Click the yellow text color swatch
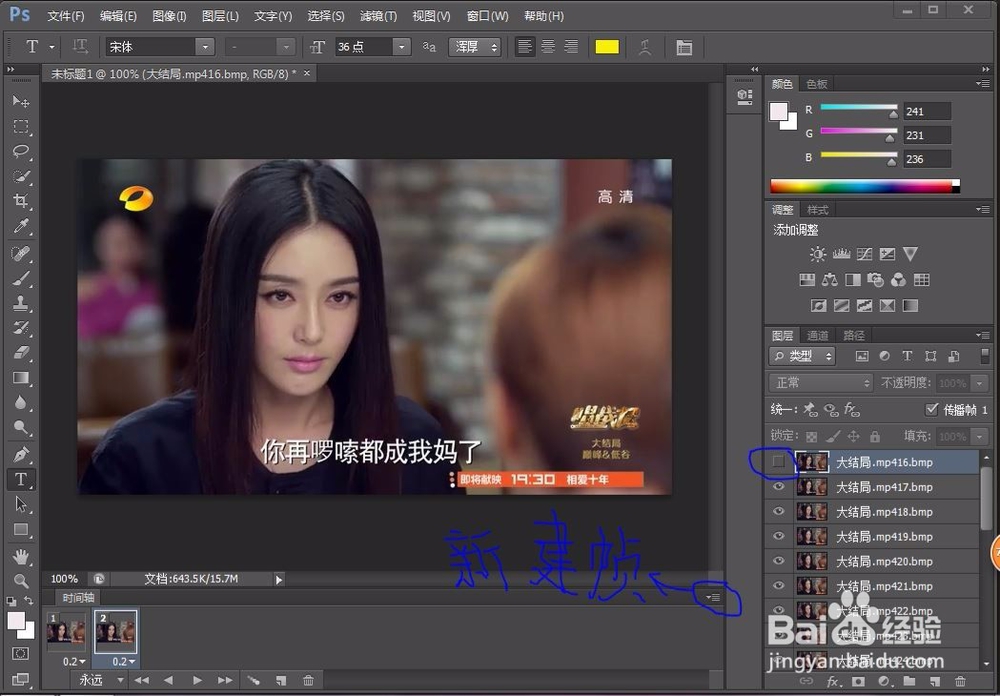The image size is (1000, 696). pos(607,46)
